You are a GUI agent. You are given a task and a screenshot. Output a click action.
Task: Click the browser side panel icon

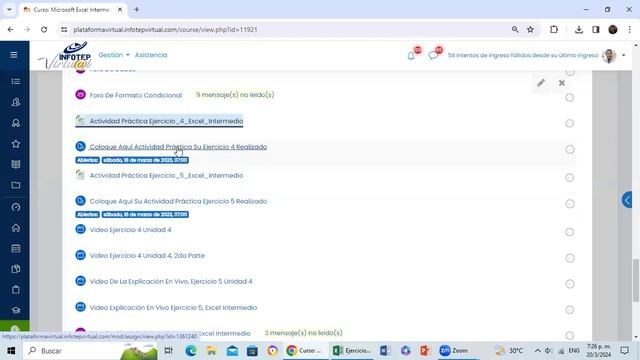click(596, 29)
